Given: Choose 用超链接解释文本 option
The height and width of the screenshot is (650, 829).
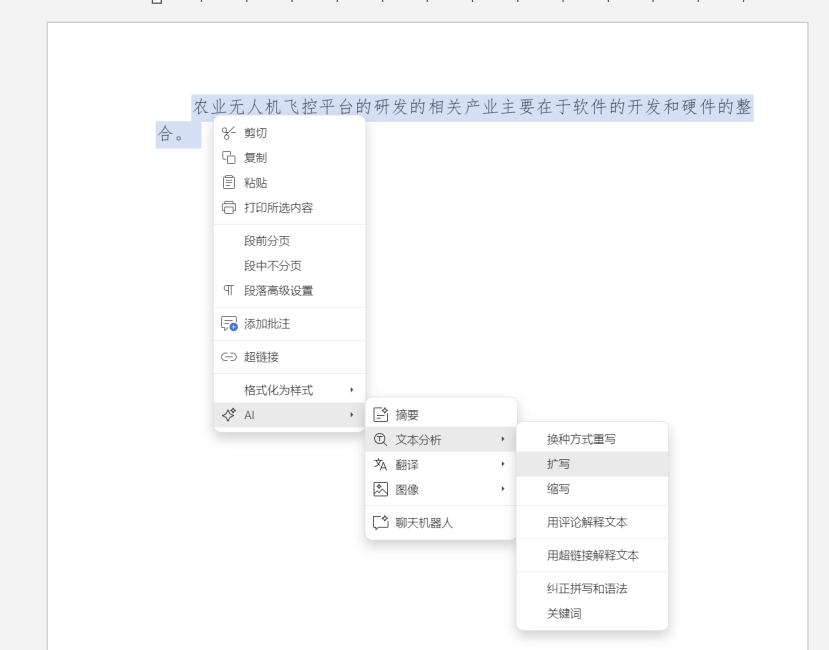Looking at the screenshot, I should click(592, 555).
